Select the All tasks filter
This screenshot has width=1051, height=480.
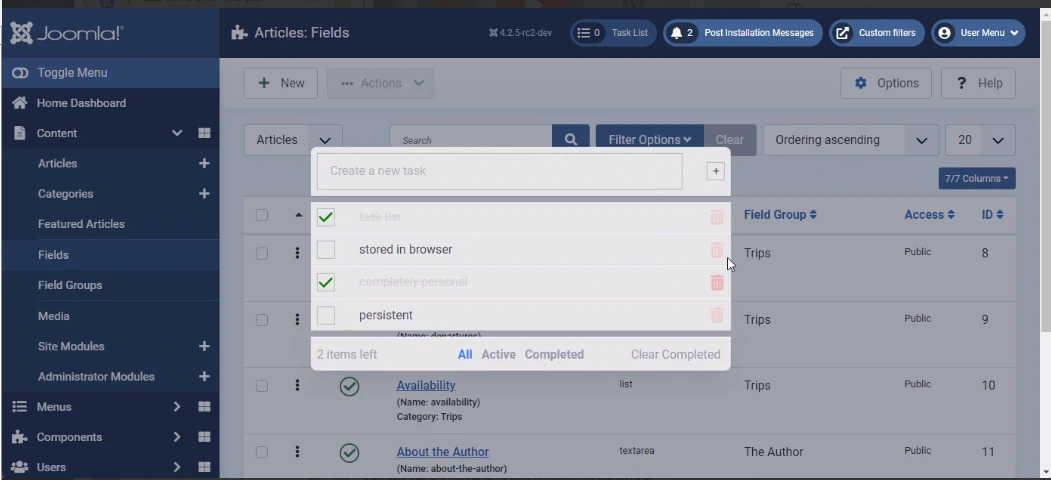[465, 355]
